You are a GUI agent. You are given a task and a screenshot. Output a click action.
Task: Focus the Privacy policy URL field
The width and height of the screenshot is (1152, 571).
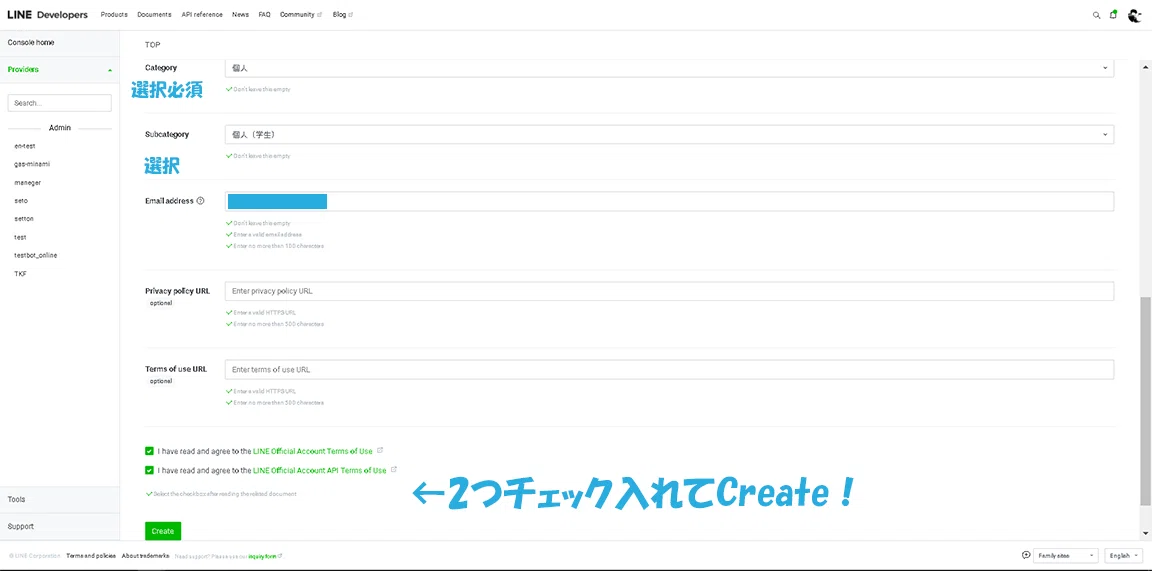click(669, 291)
